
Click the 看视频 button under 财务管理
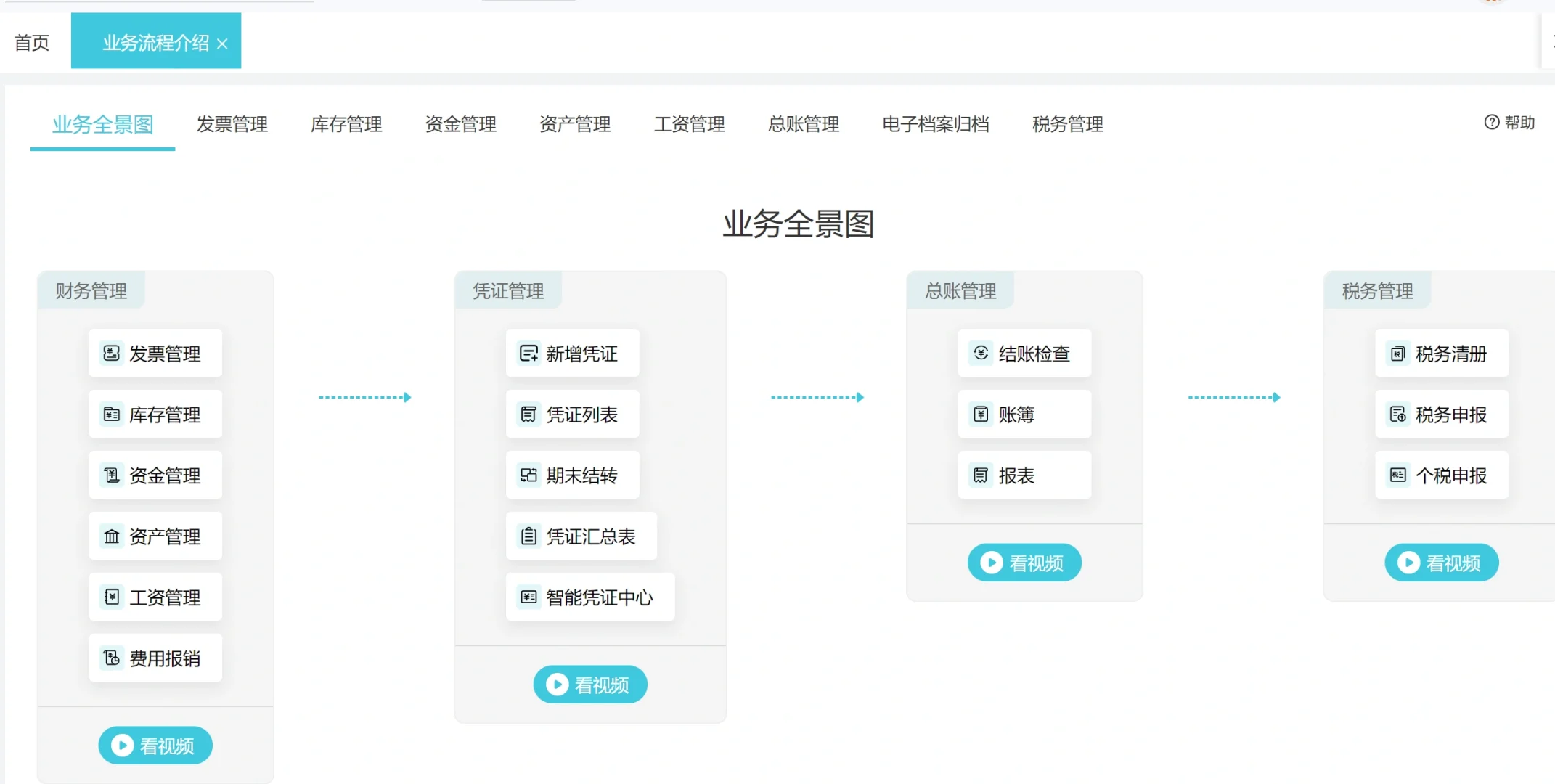[x=155, y=745]
